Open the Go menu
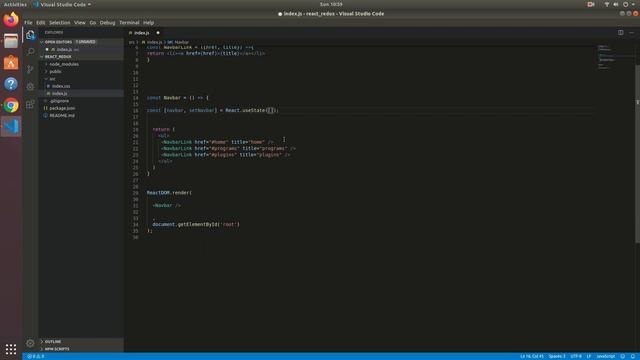Image resolution: width=640 pixels, height=360 pixels. pos(93,22)
